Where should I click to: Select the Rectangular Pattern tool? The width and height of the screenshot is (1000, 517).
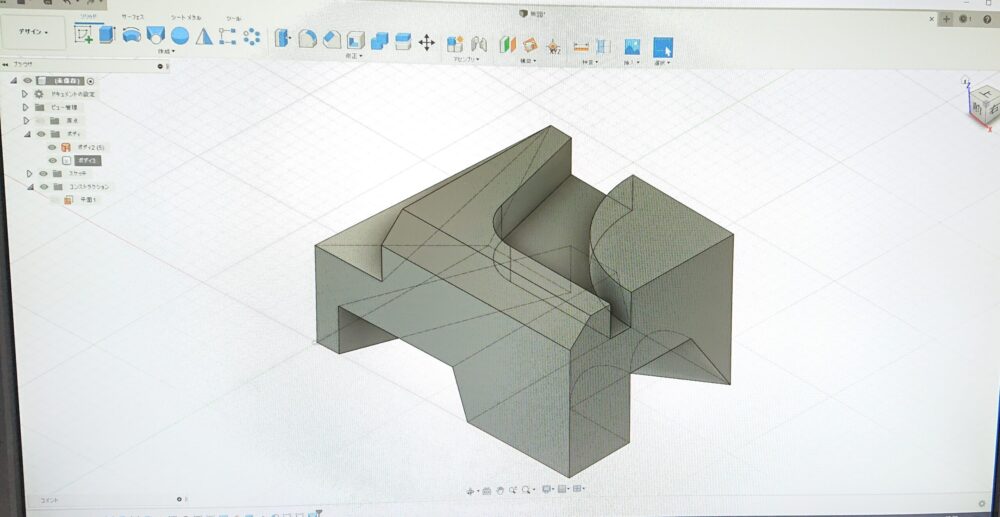coord(228,37)
